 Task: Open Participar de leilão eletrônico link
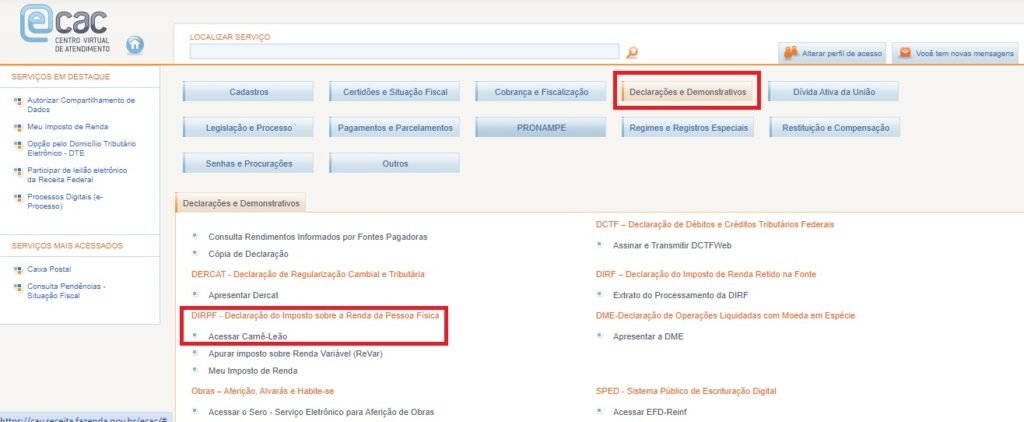(77, 174)
